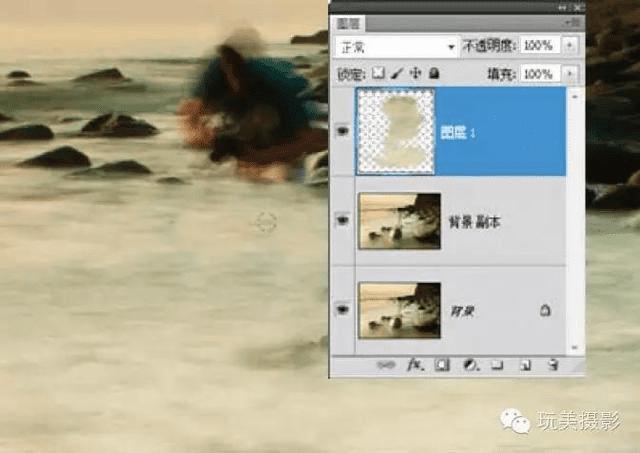
Task: Click the lock all padlock icon
Action: [x=434, y=73]
